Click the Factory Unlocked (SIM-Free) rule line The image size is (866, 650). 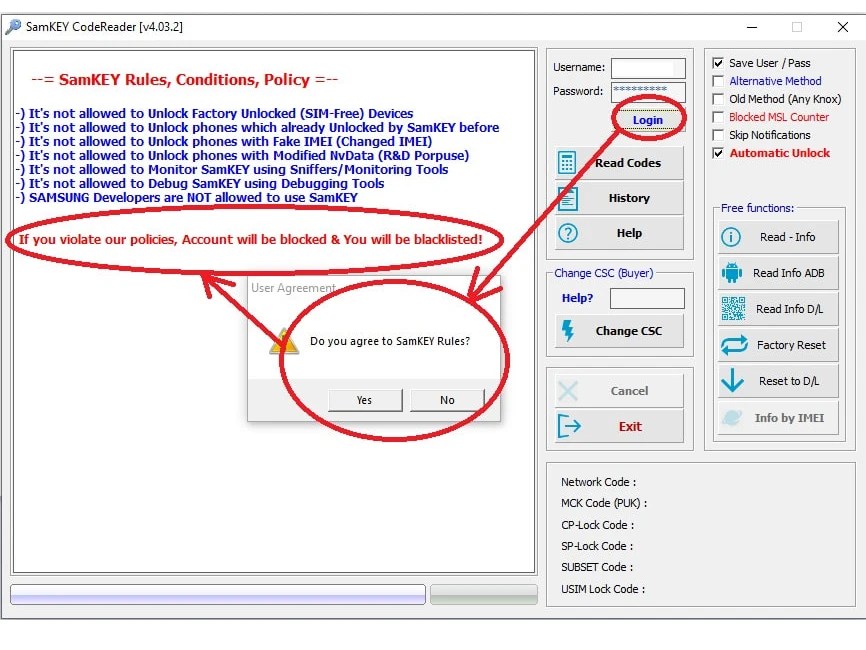[214, 113]
